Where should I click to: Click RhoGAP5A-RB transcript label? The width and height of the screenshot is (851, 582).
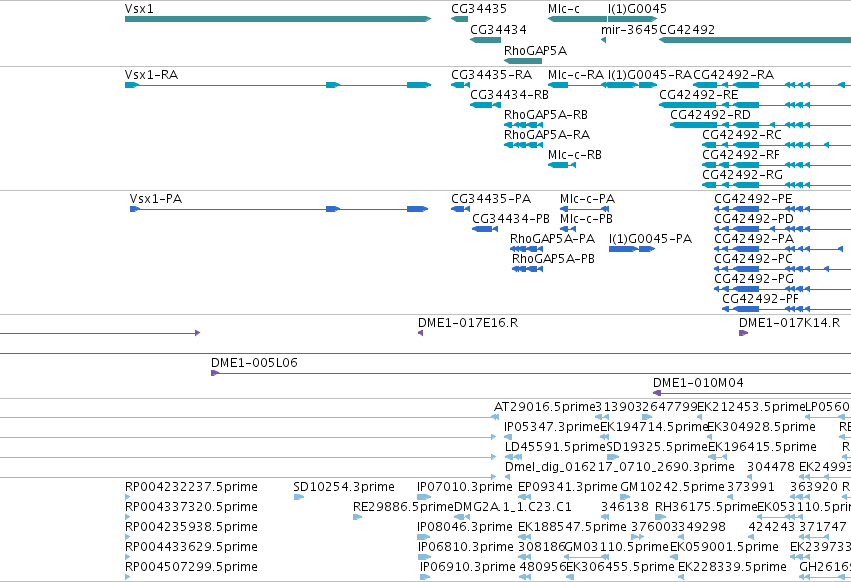[x=546, y=115]
